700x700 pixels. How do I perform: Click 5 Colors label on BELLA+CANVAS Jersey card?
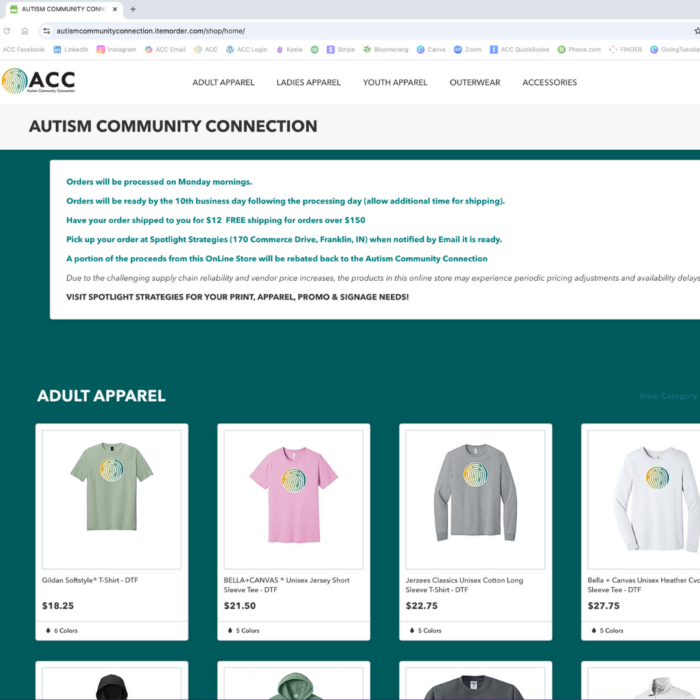tap(247, 631)
